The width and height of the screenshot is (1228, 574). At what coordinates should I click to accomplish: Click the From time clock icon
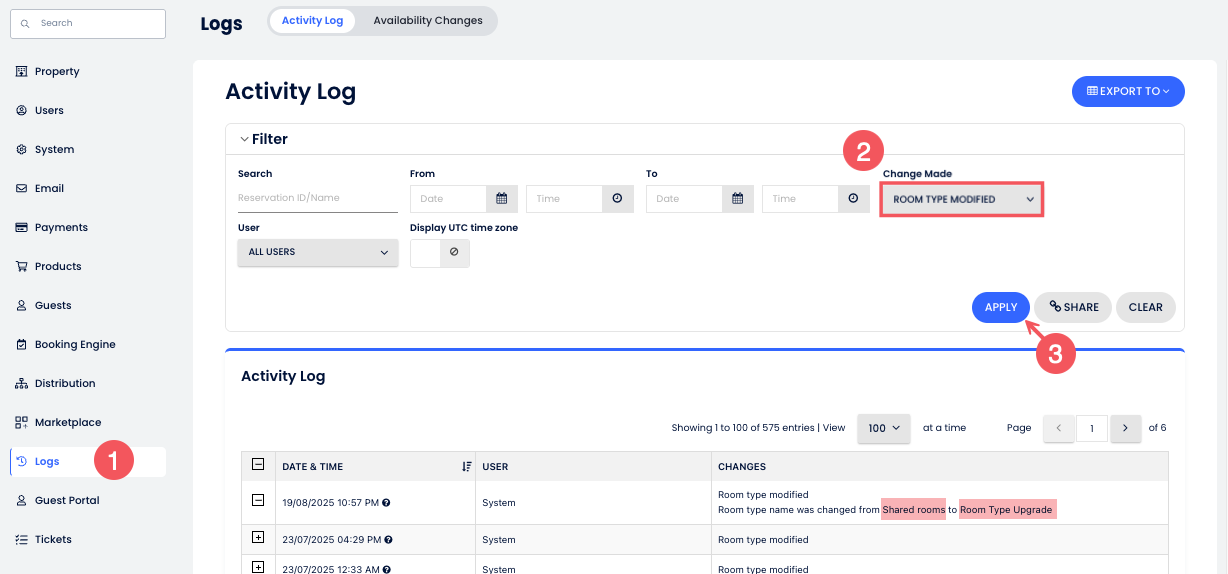(617, 199)
